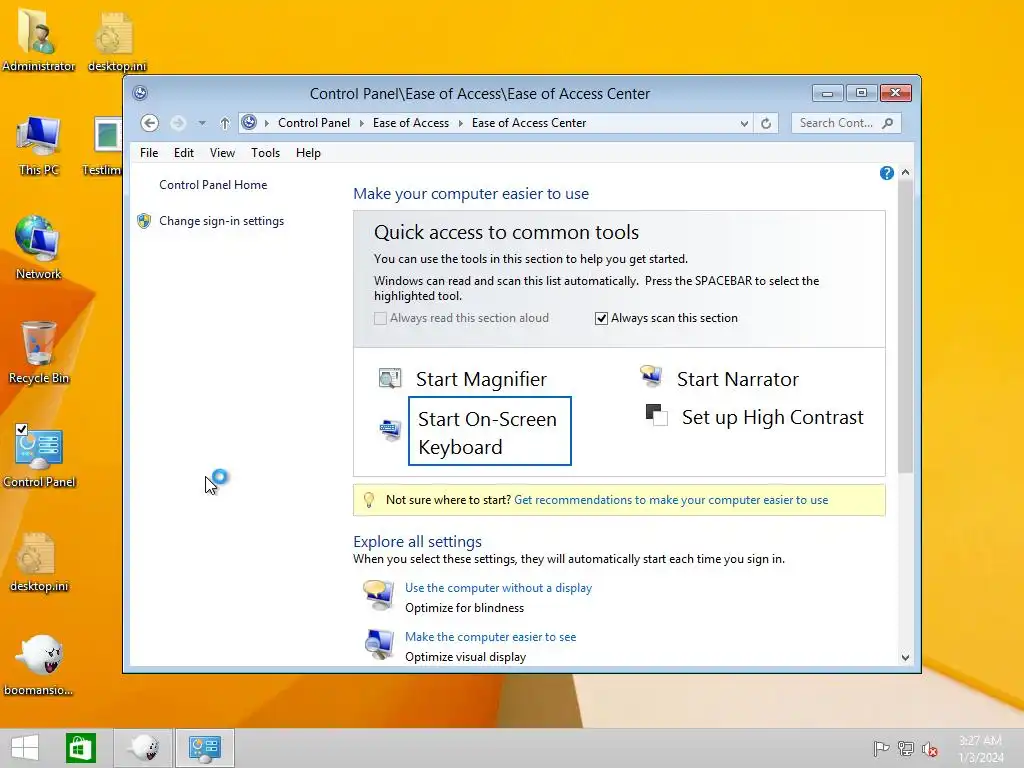Open Use the computer without a display
Viewport: 1024px width, 768px height.
point(498,588)
